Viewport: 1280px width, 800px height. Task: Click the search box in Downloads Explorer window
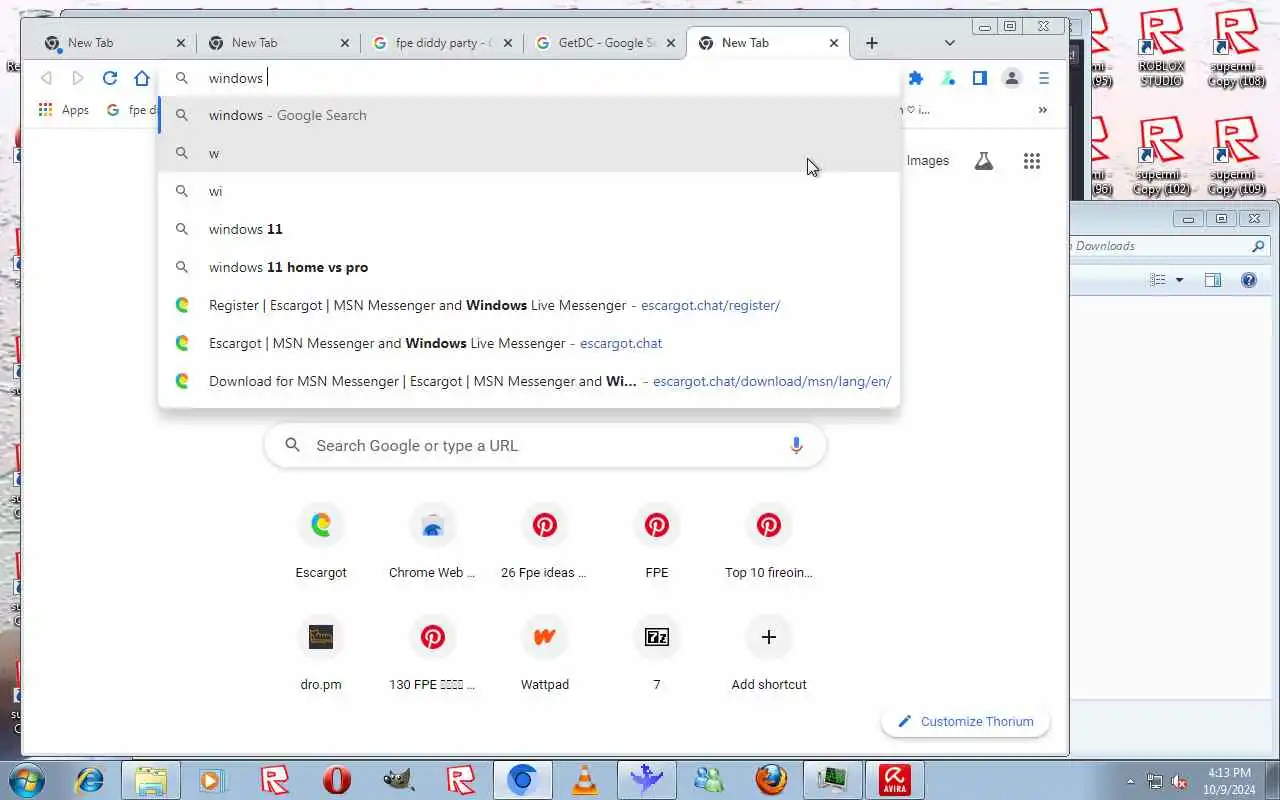pyautogui.click(x=1170, y=245)
